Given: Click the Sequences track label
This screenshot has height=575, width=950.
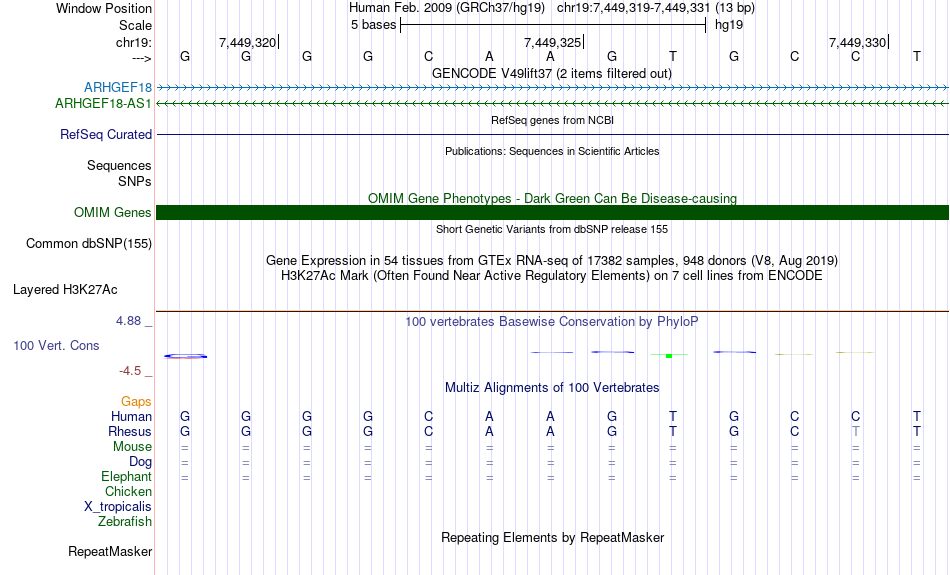Looking at the screenshot, I should [x=119, y=165].
